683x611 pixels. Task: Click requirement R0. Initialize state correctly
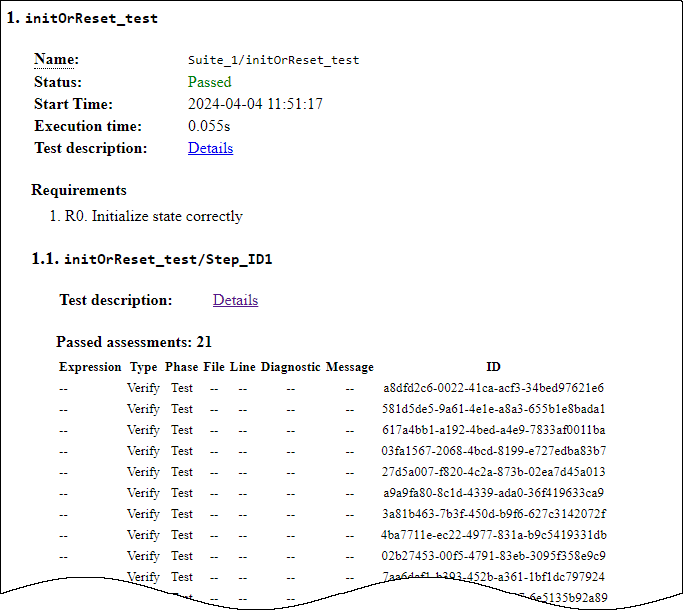point(154,216)
